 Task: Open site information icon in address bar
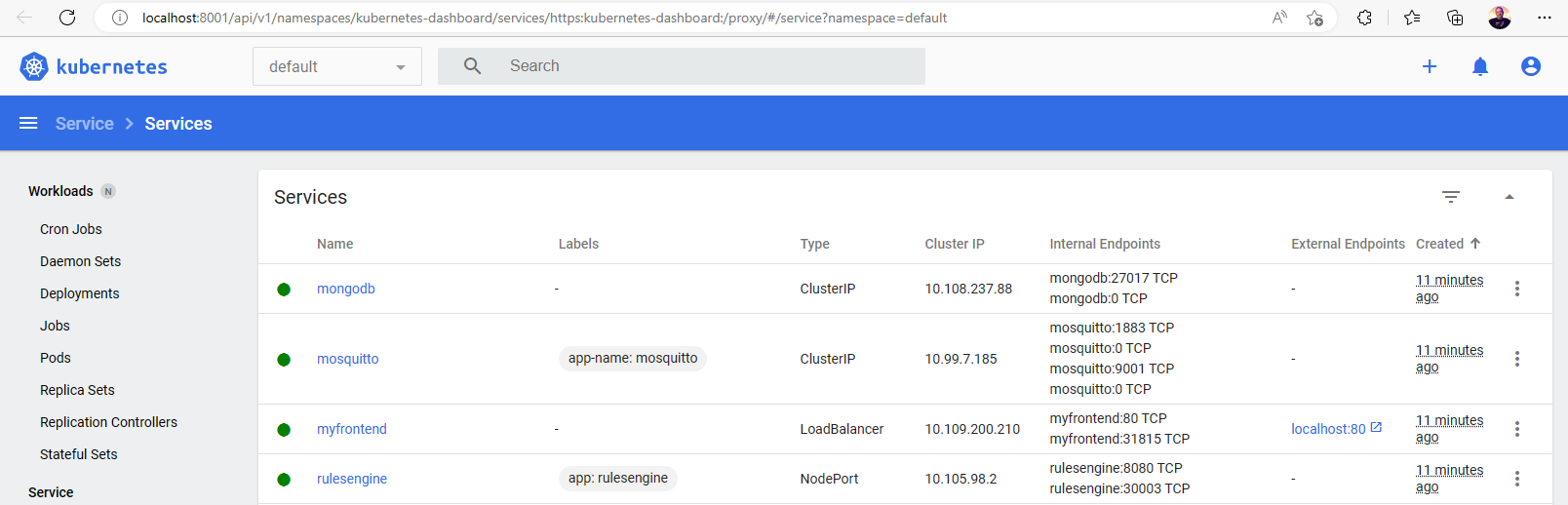click(120, 18)
